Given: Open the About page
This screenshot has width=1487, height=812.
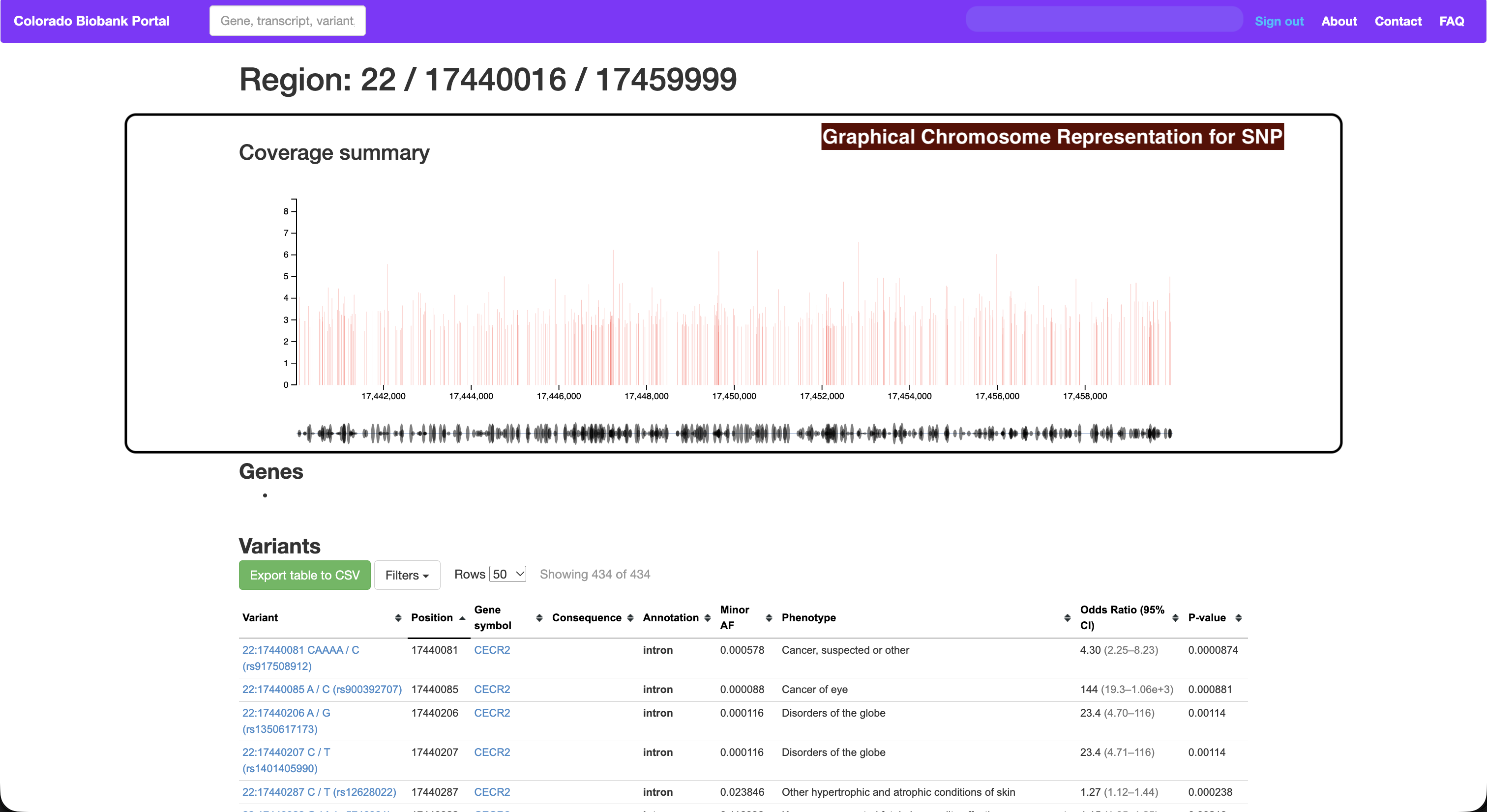Looking at the screenshot, I should 1338,21.
